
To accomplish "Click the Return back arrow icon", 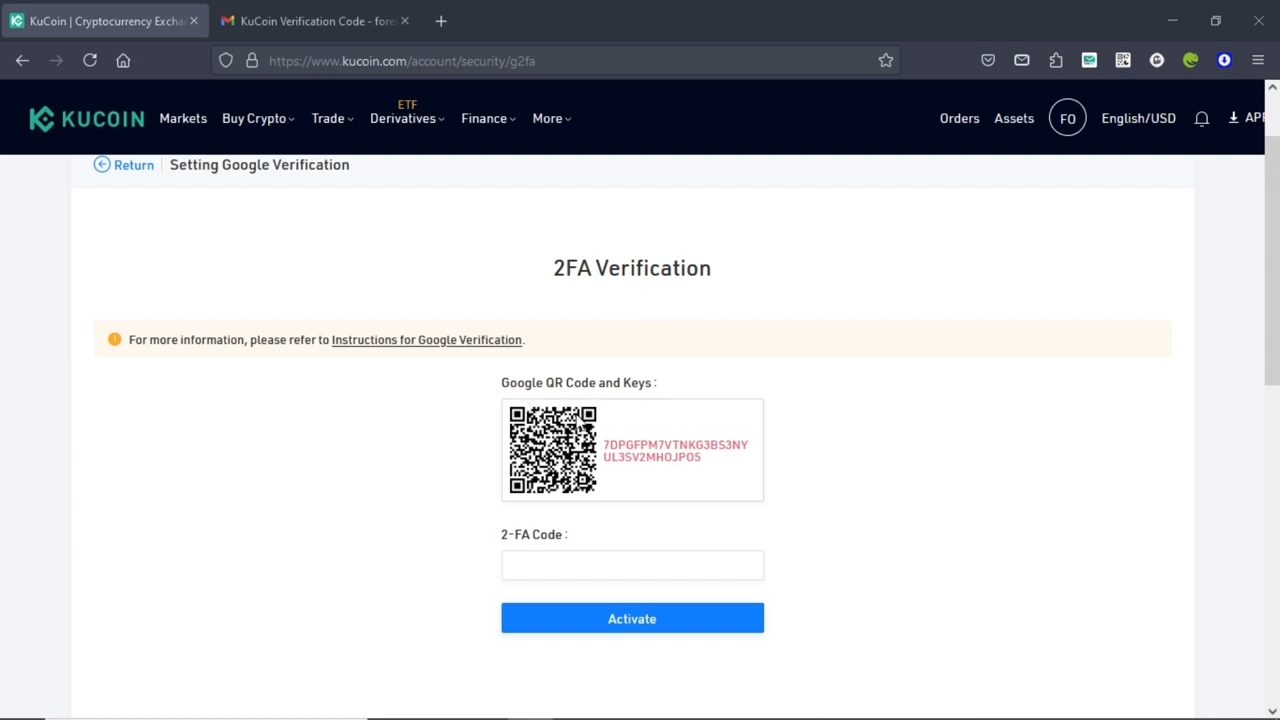I will pyautogui.click(x=102, y=165).
